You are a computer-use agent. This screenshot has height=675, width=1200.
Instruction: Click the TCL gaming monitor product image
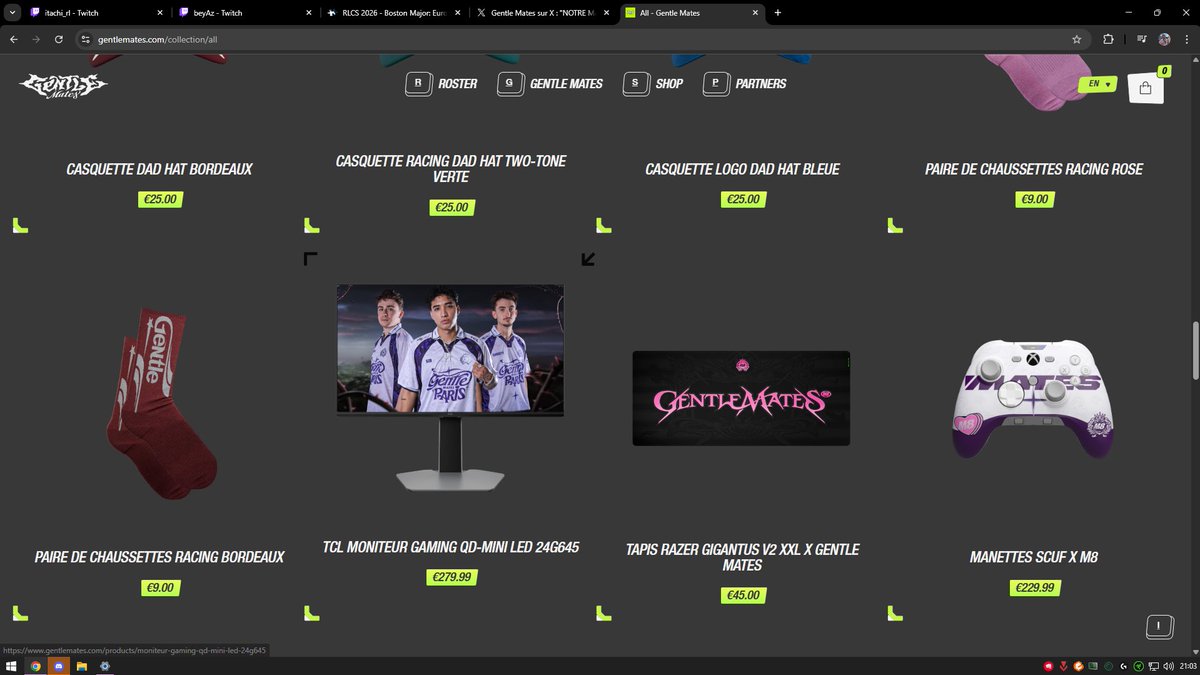(x=450, y=387)
